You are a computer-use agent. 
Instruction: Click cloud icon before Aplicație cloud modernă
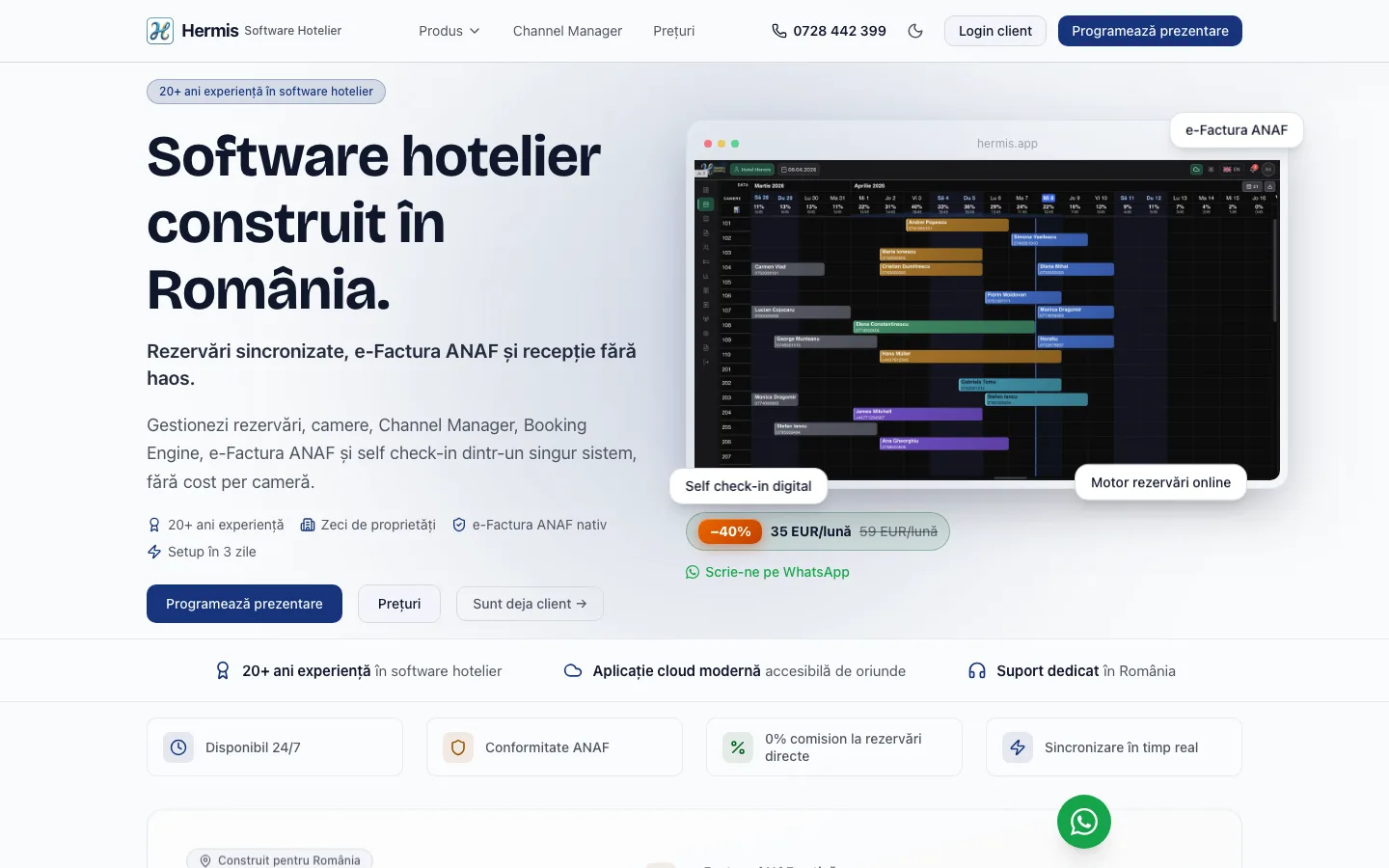coord(573,670)
